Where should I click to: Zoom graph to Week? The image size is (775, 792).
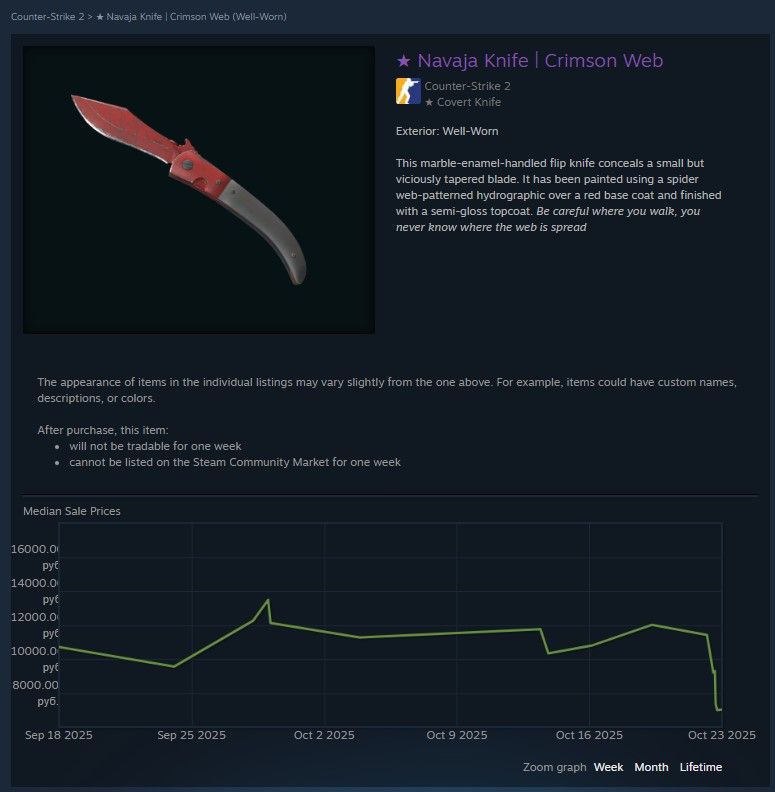608,767
